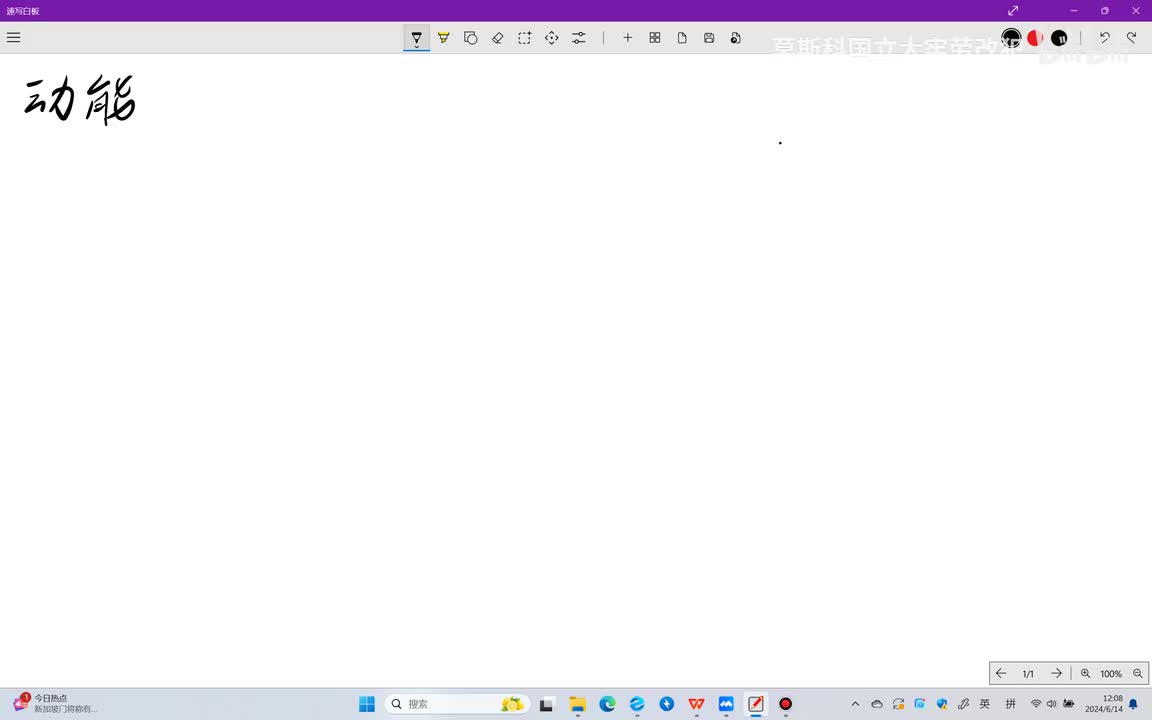Select the Eraser tool
The height and width of the screenshot is (720, 1152).
497,37
